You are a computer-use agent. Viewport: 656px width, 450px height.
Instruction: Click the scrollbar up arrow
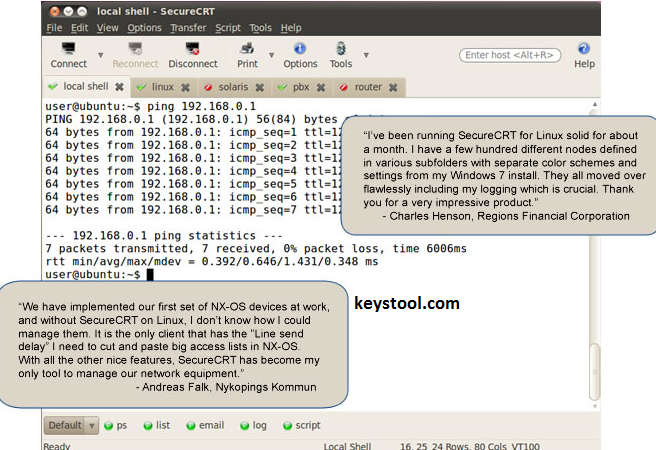point(594,104)
